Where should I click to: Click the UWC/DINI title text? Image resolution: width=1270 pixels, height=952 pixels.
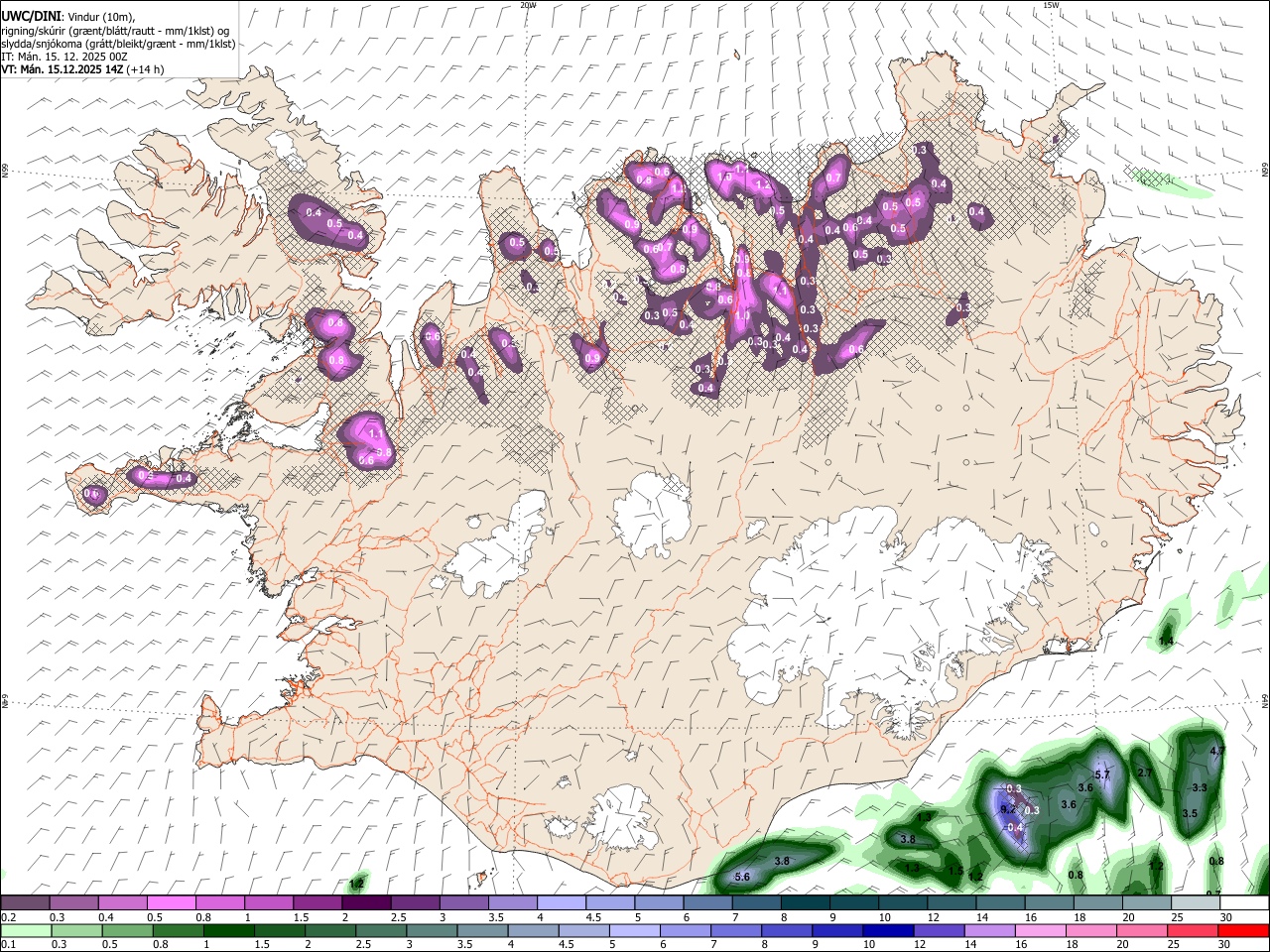(x=31, y=15)
